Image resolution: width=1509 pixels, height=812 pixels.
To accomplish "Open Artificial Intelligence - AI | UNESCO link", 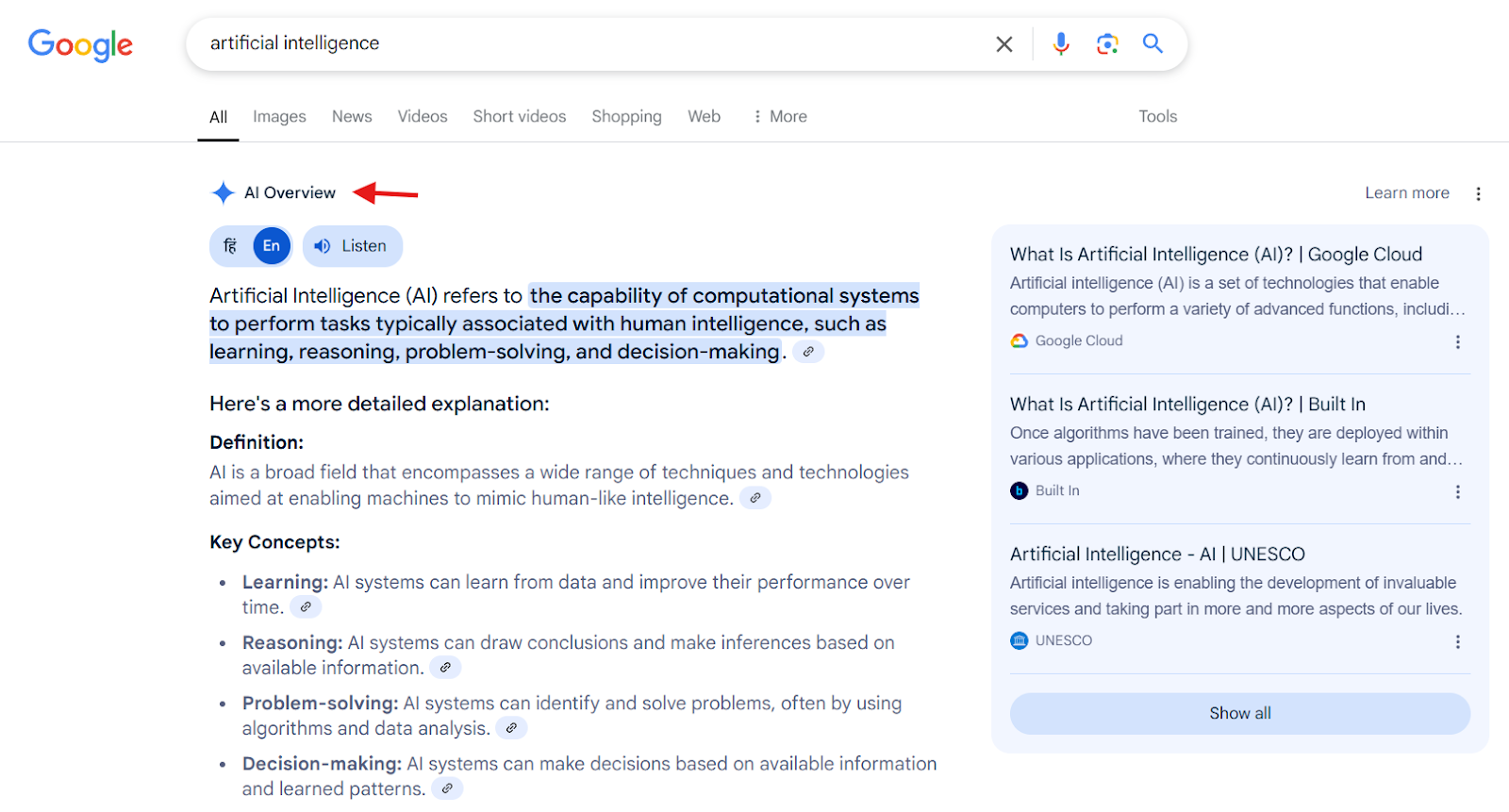I will (x=1157, y=555).
